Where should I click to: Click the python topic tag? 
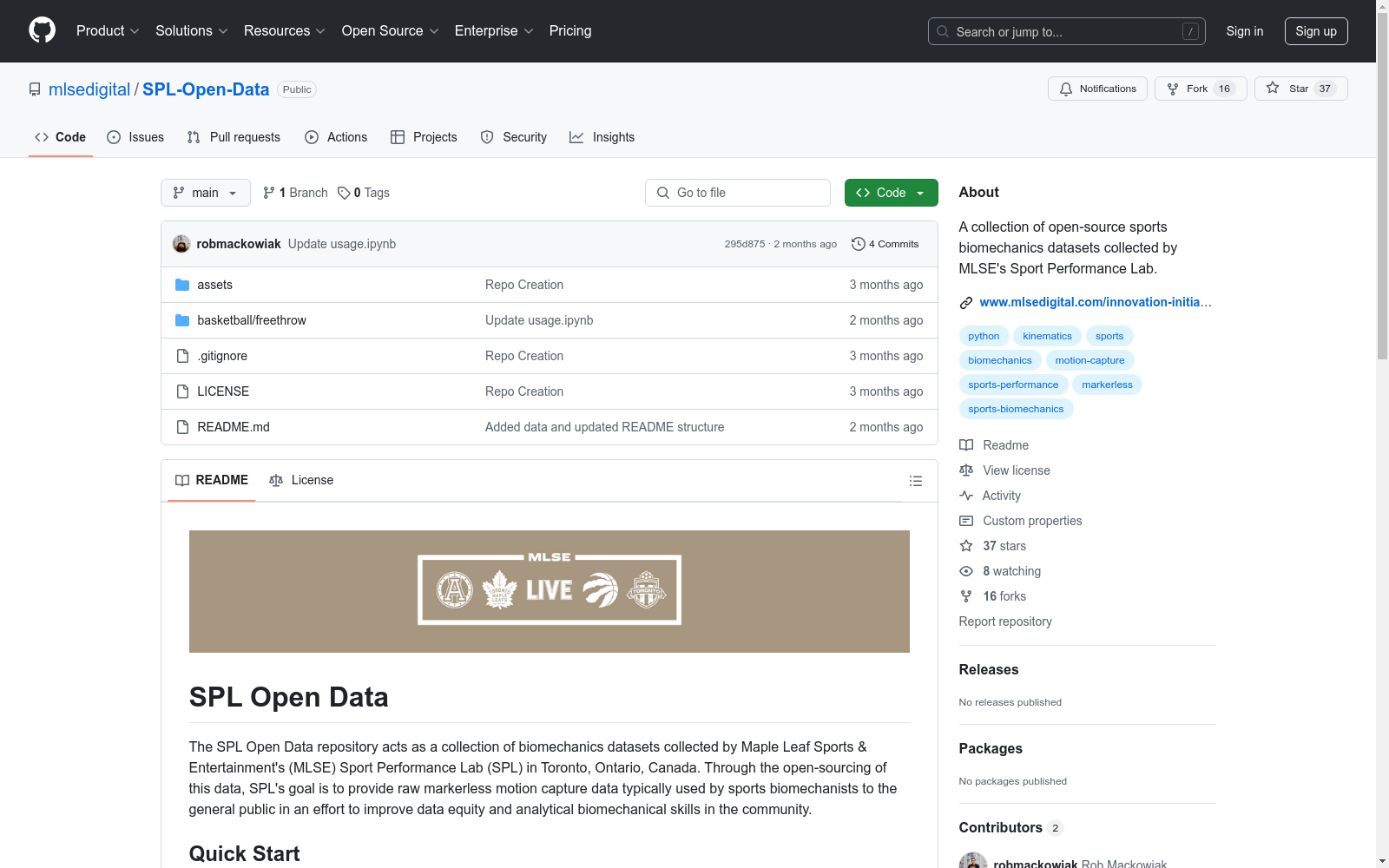[x=984, y=336]
